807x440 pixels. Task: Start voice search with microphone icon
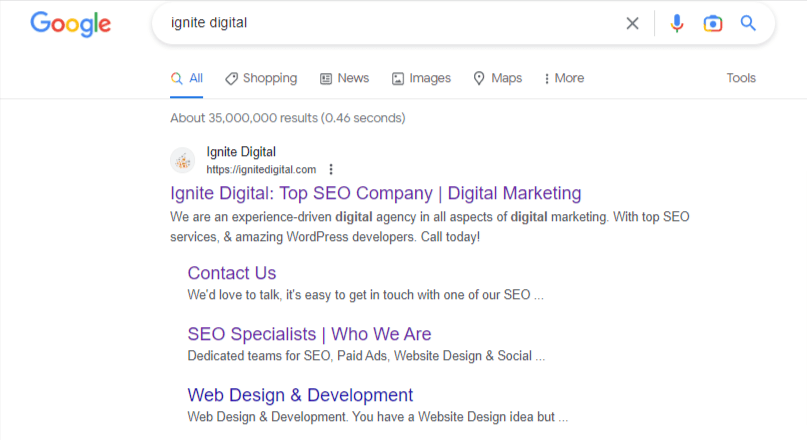[677, 24]
